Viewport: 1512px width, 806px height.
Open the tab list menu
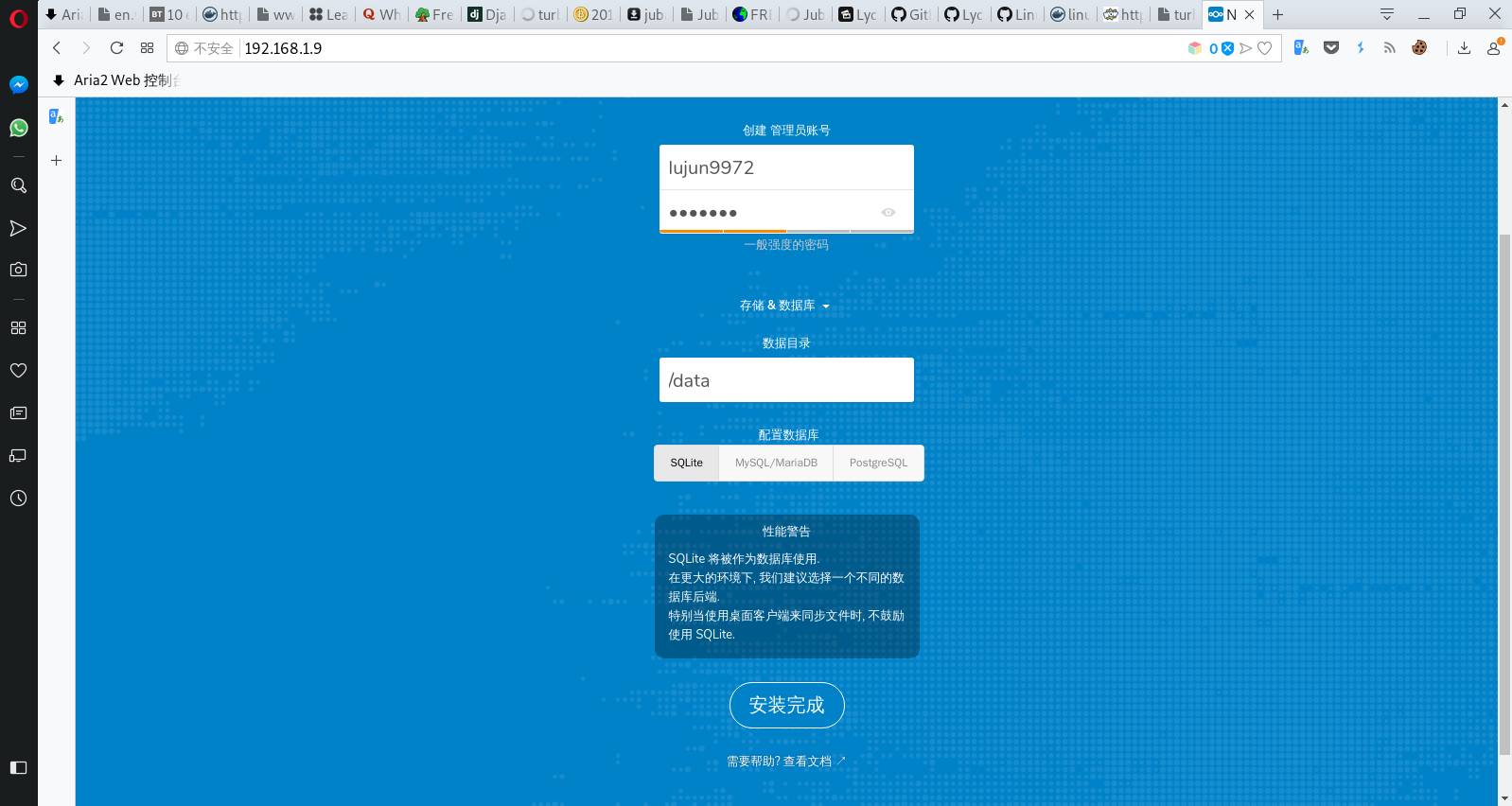[1387, 14]
